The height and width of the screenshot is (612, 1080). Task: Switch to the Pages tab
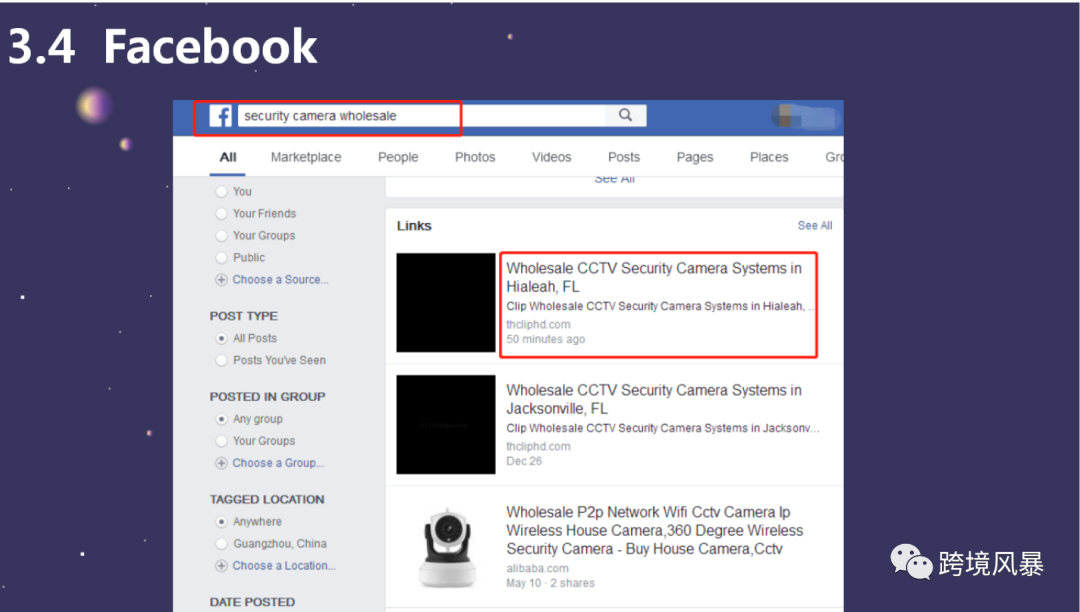click(x=695, y=157)
